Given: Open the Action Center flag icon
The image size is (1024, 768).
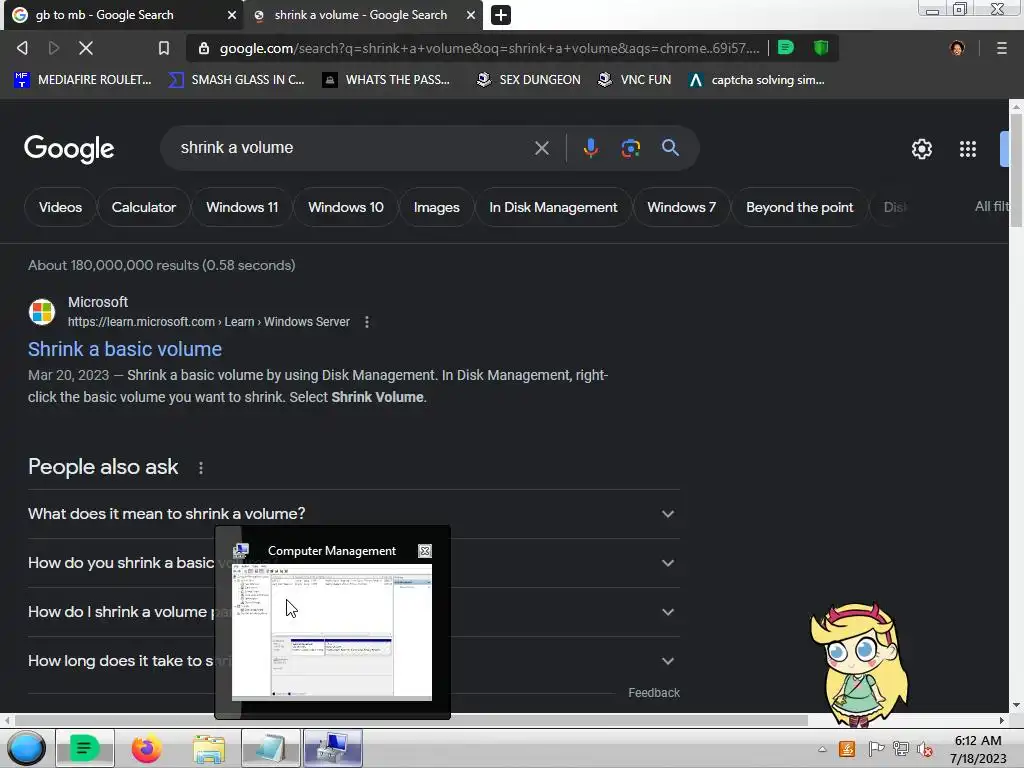Looking at the screenshot, I should (x=876, y=749).
